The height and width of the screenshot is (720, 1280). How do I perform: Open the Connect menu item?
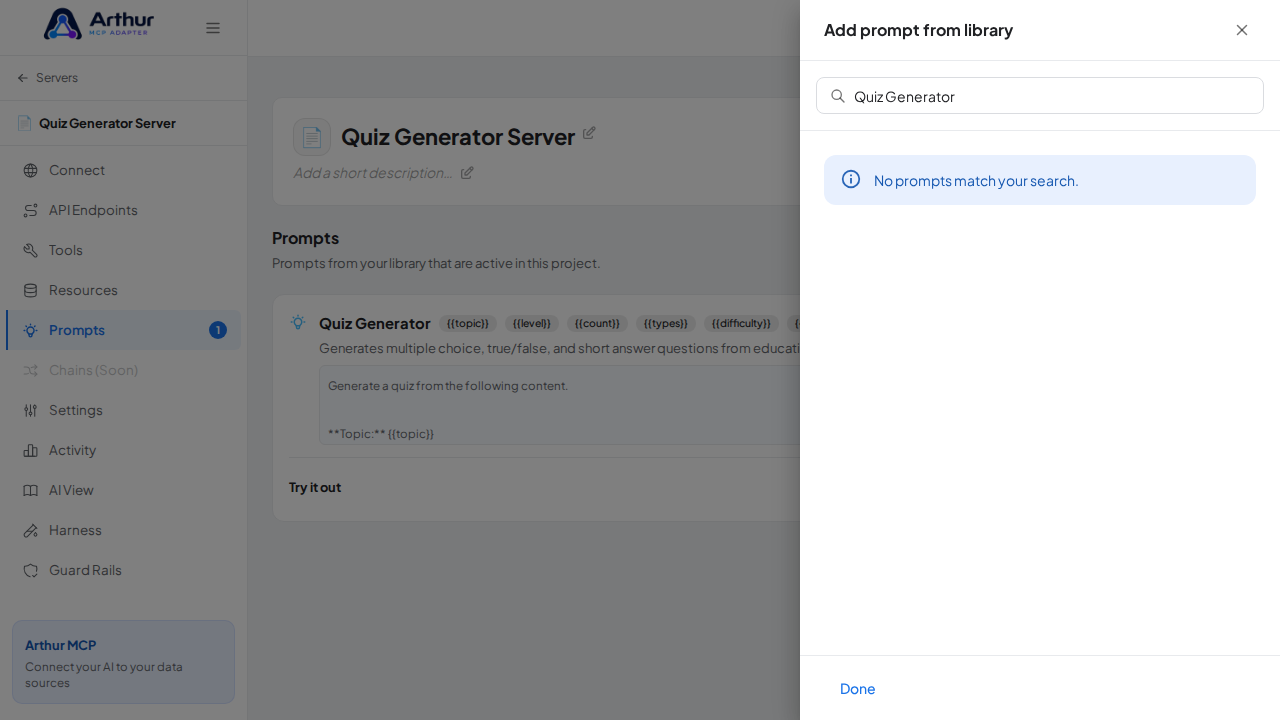point(123,170)
